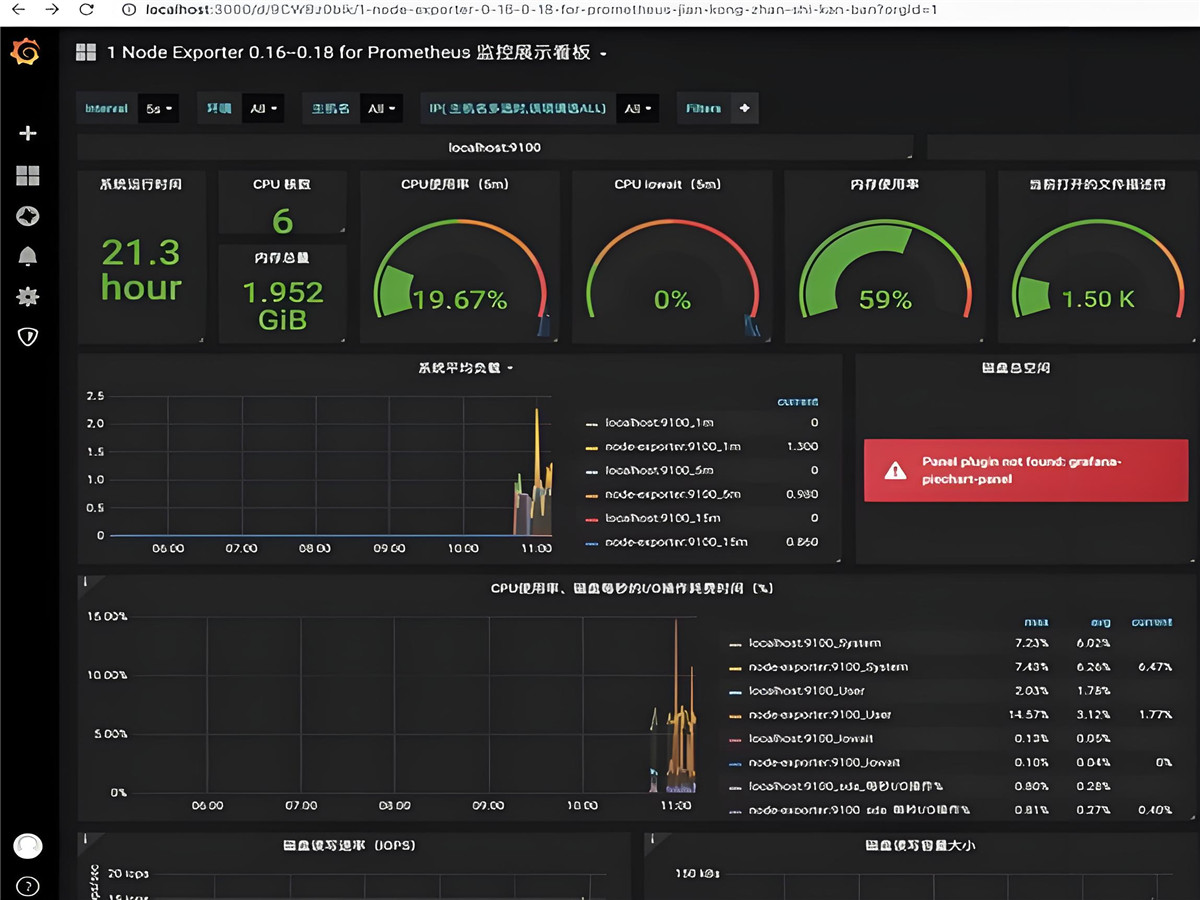Sort the CPU legend by its current column
Image resolution: width=1200 pixels, height=900 pixels.
pyautogui.click(x=1152, y=622)
